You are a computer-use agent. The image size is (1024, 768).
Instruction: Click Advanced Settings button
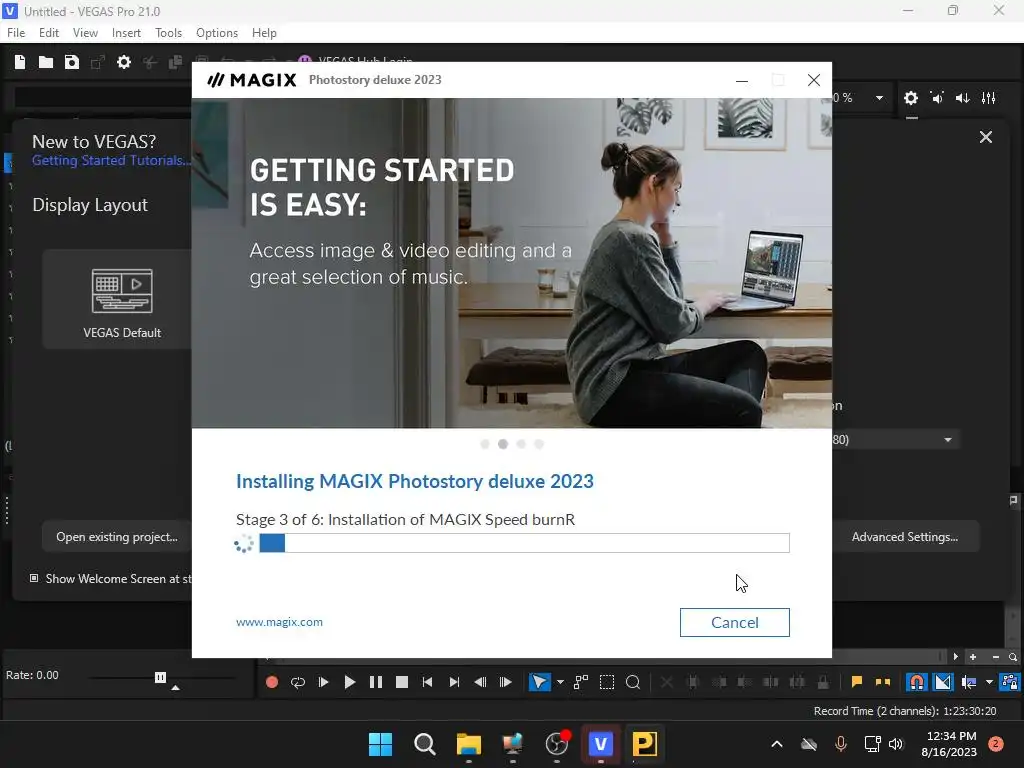click(904, 537)
